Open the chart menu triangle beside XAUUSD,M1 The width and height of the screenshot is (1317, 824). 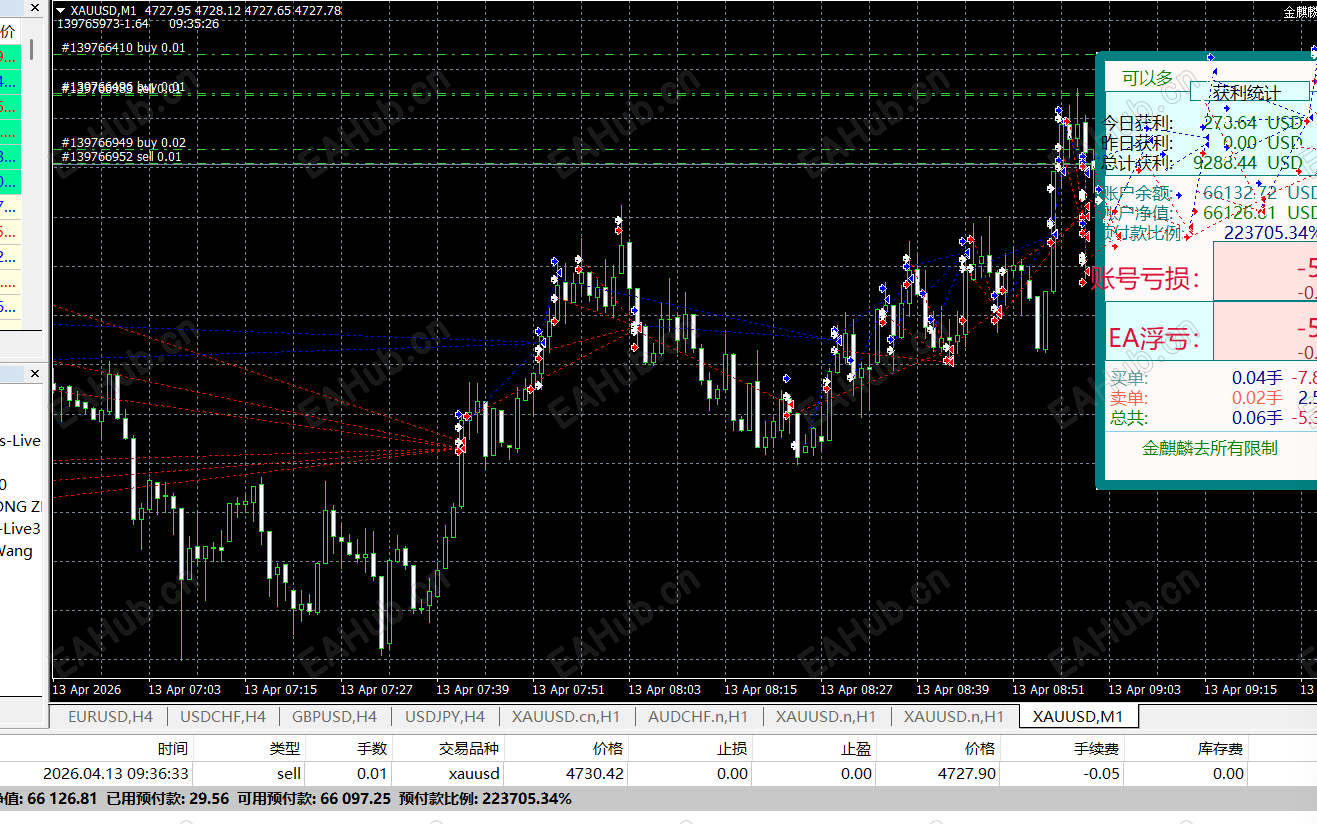pyautogui.click(x=60, y=11)
